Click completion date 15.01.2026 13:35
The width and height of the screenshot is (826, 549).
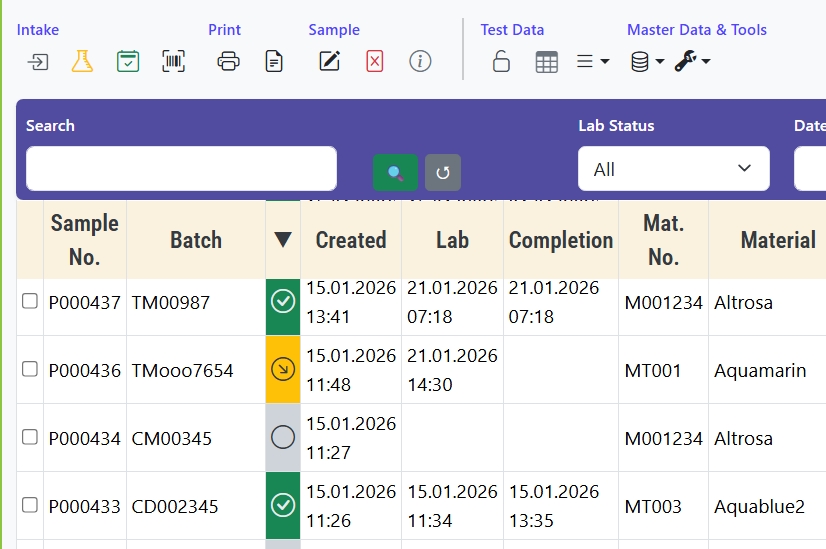tap(554, 506)
